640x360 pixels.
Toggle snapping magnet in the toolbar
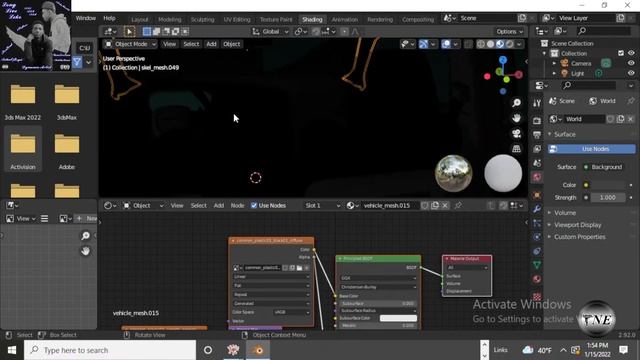tap(316, 31)
